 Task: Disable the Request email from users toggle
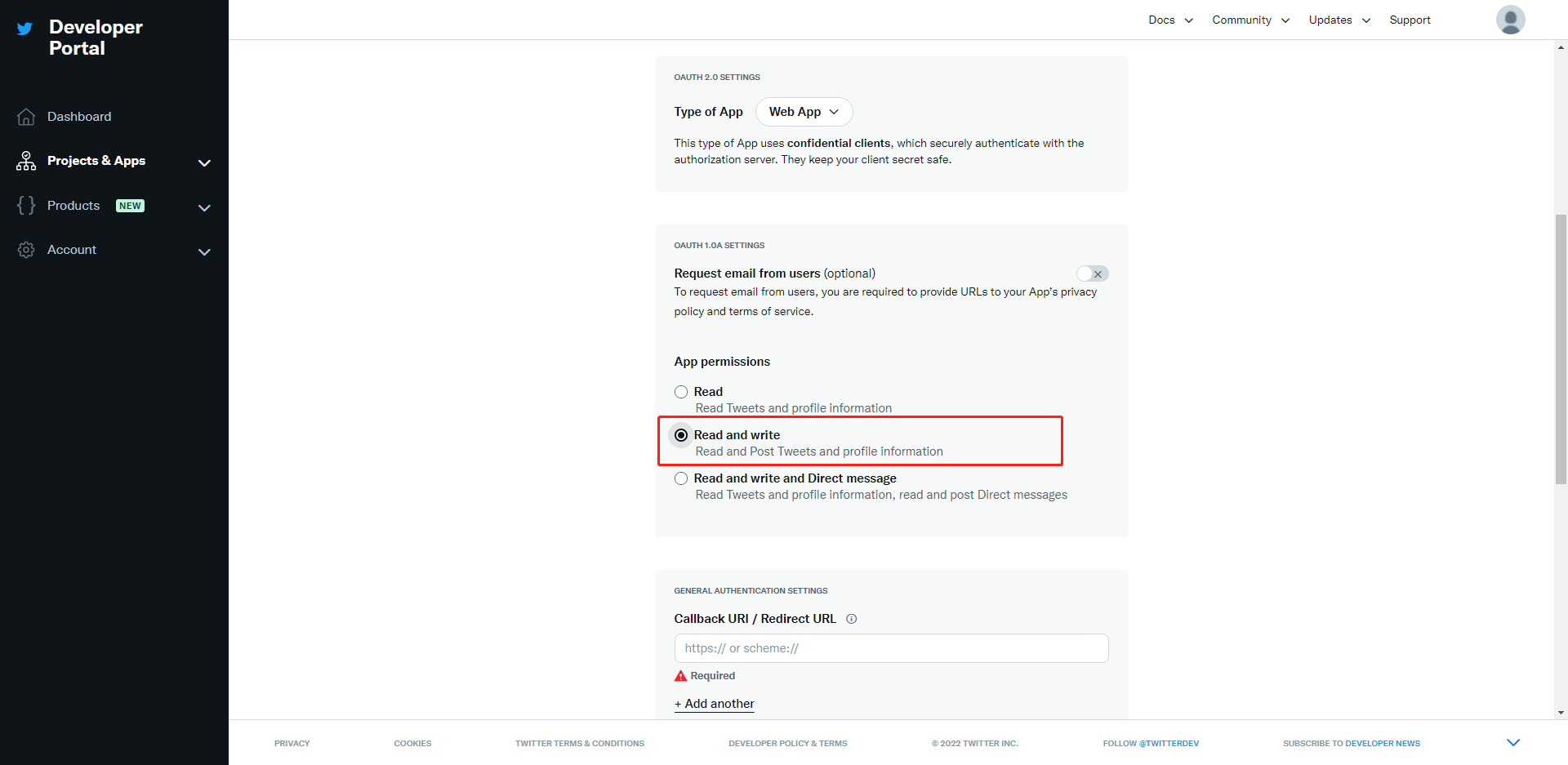[1093, 274]
